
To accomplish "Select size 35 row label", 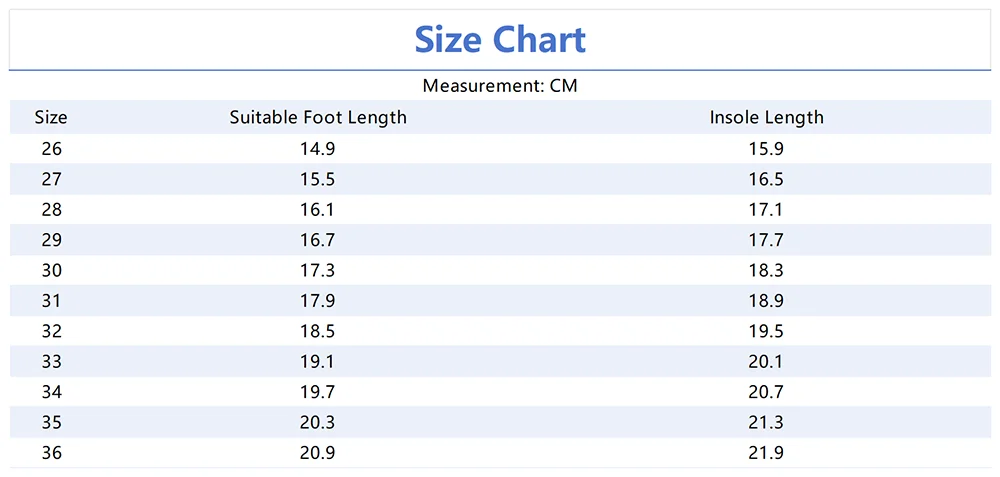I will pos(51,423).
